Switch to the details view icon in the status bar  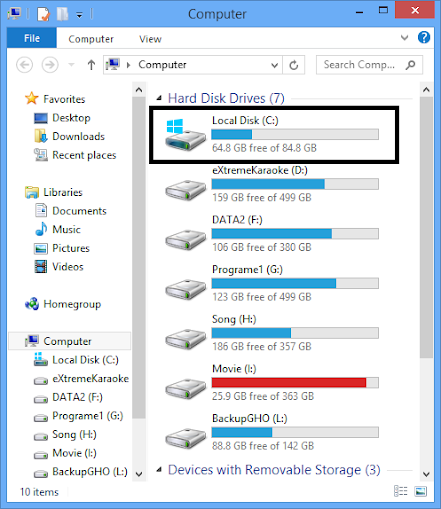point(401,491)
